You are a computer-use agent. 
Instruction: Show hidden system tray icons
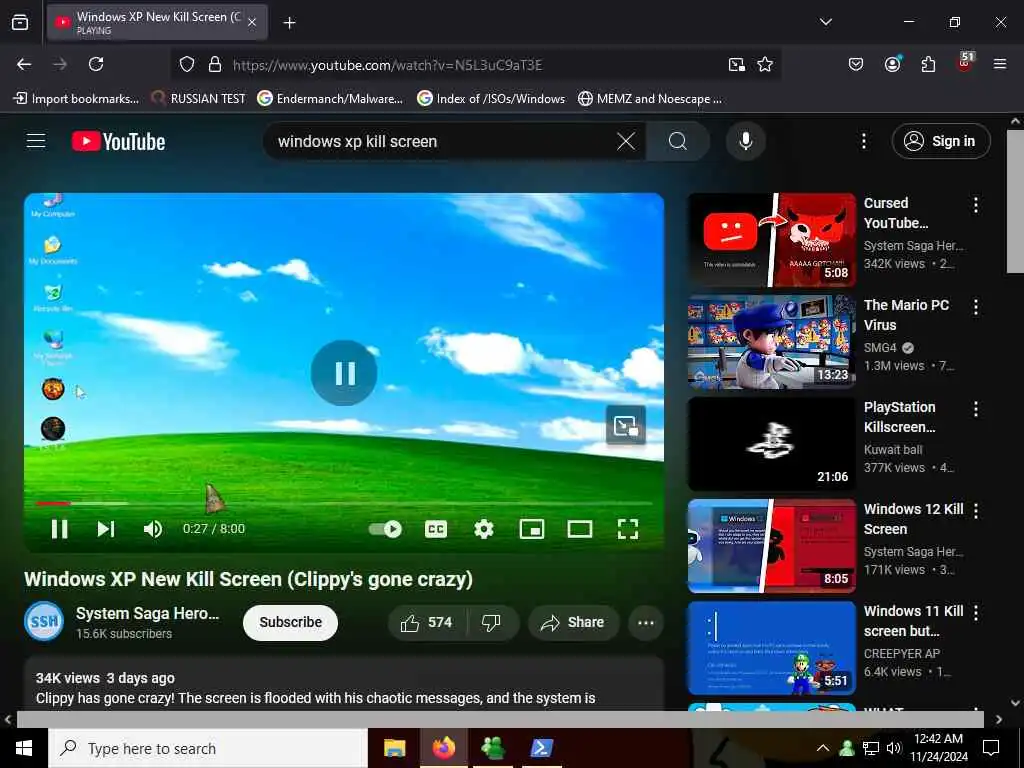822,748
